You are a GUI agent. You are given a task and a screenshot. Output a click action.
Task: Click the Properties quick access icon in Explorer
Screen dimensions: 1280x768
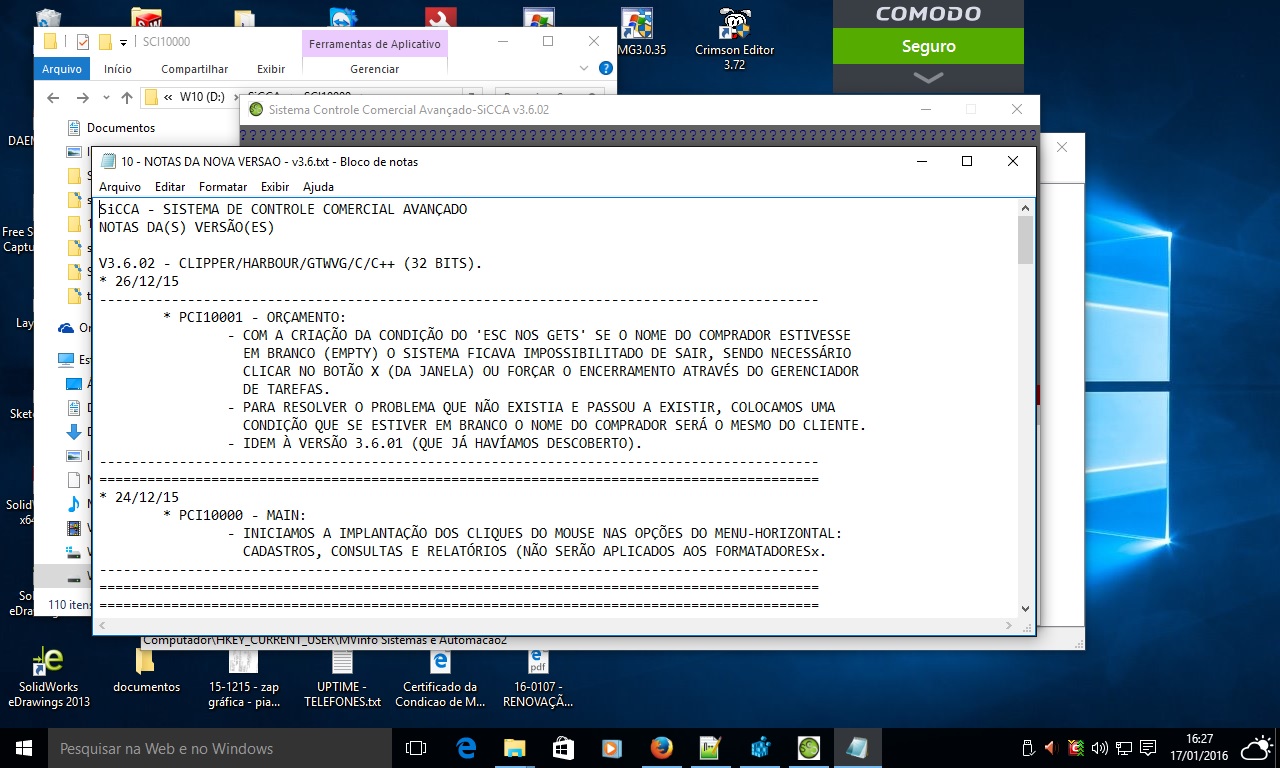83,42
